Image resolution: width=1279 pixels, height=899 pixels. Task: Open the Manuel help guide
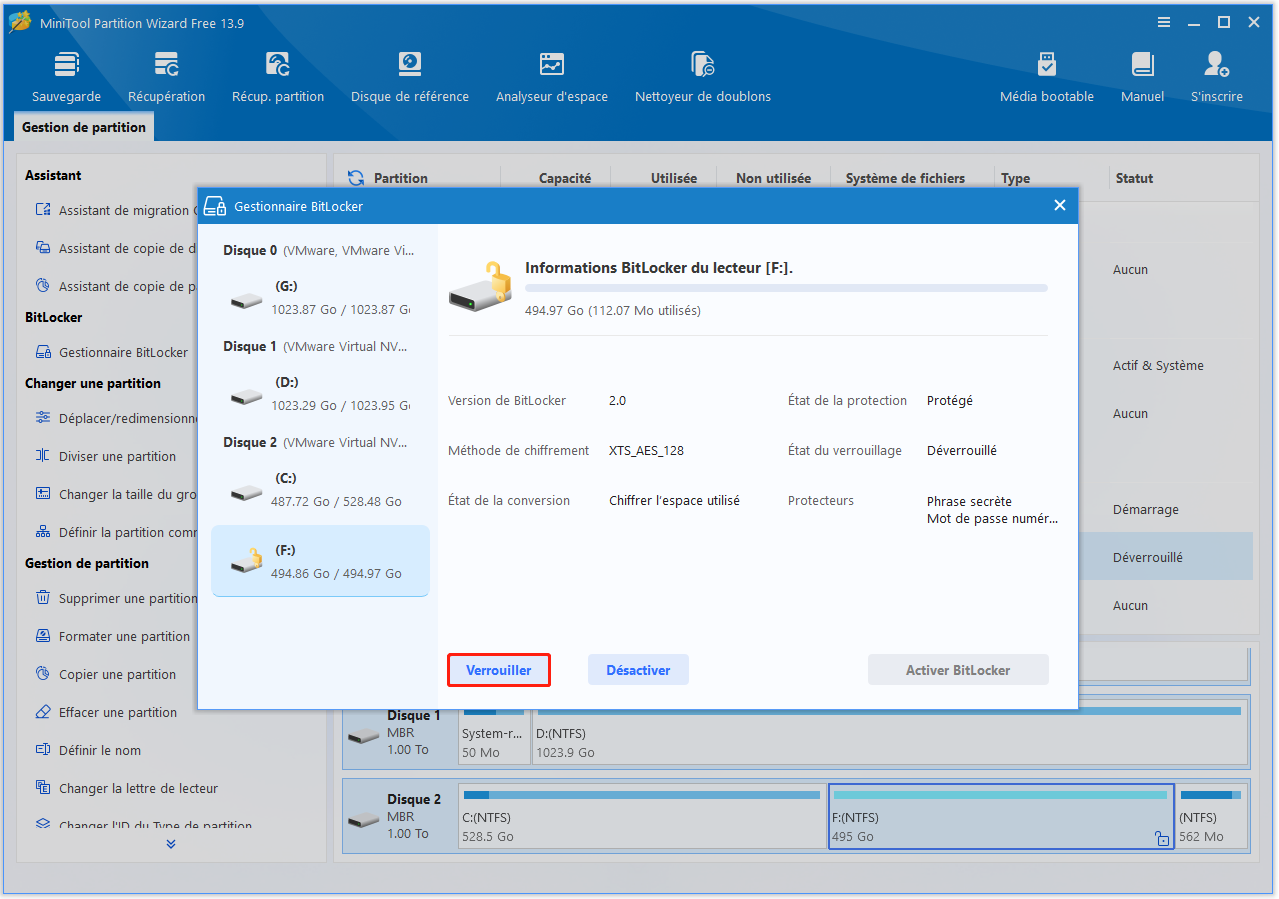pyautogui.click(x=1142, y=78)
